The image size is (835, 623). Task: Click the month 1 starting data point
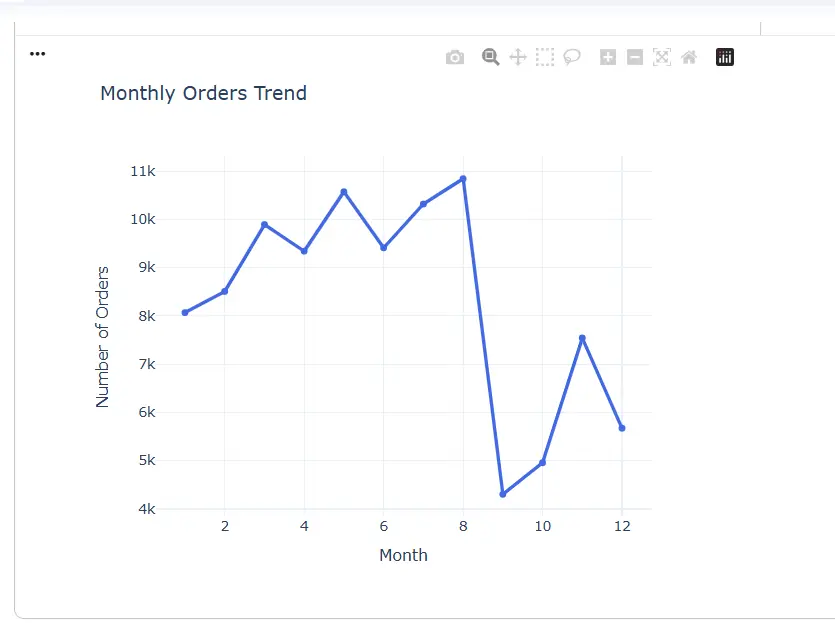point(185,313)
